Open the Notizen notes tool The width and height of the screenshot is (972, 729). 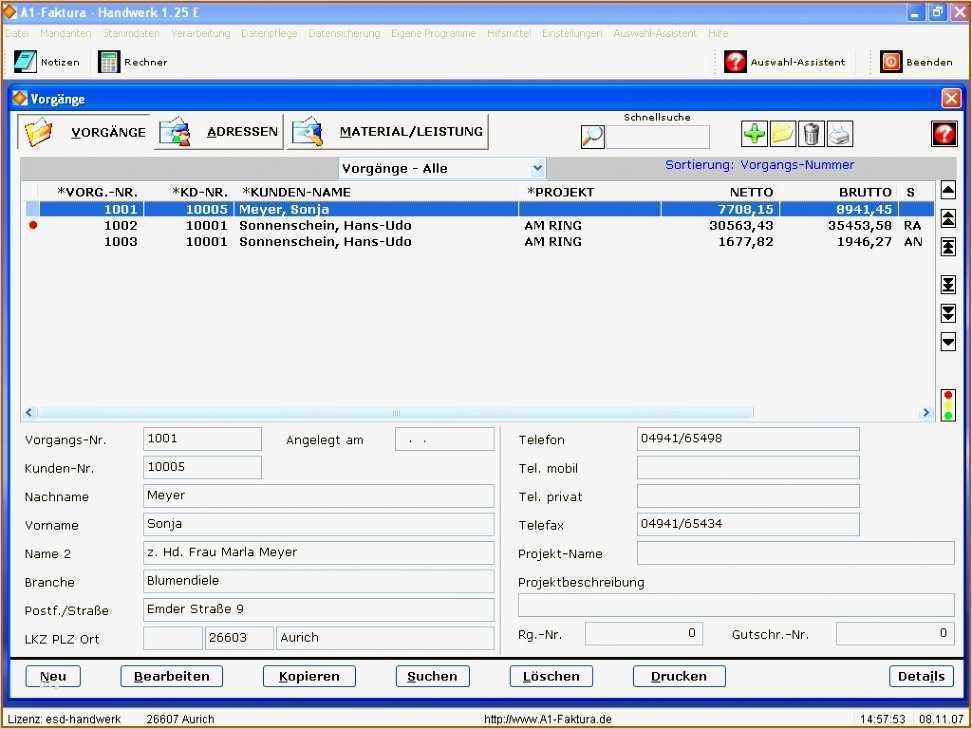47,62
